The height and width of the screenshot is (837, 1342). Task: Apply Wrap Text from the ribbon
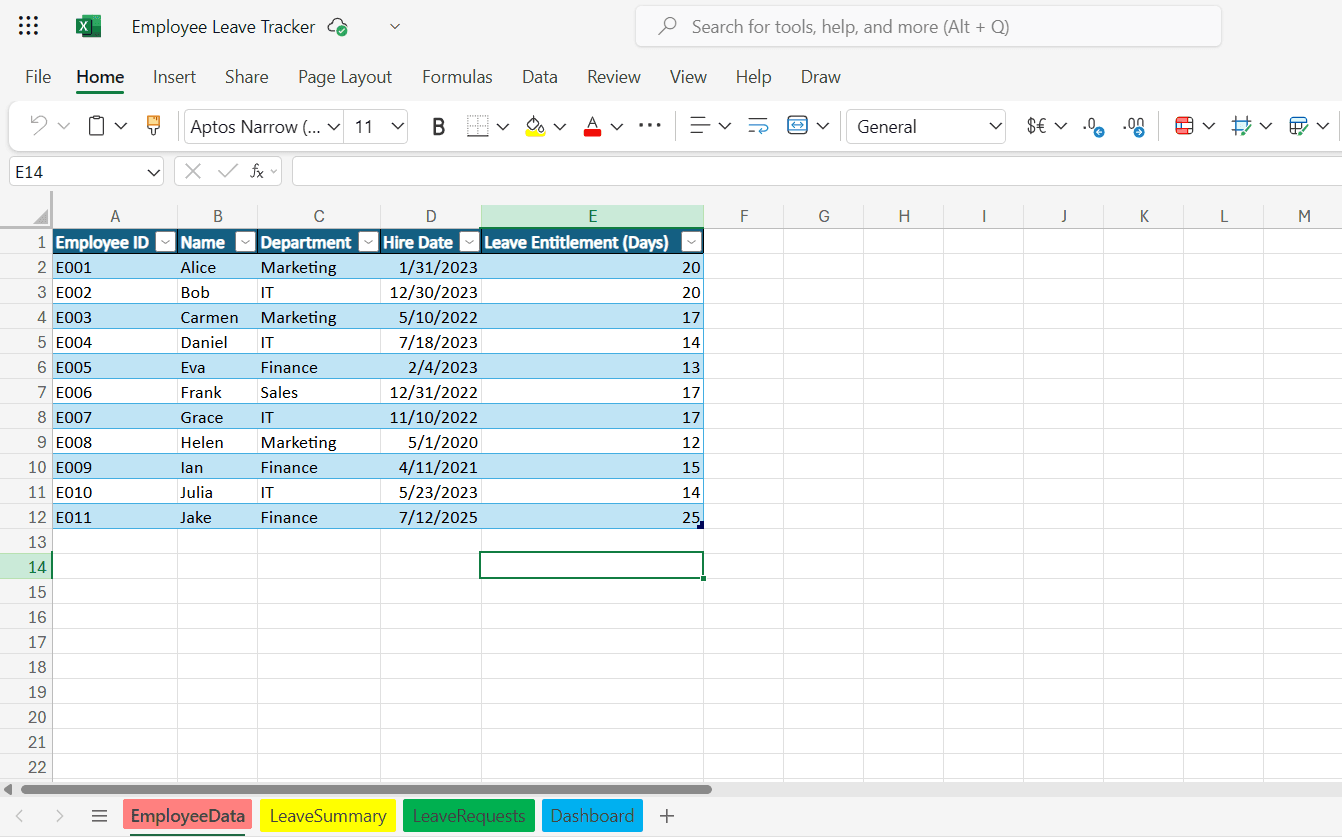click(x=757, y=126)
